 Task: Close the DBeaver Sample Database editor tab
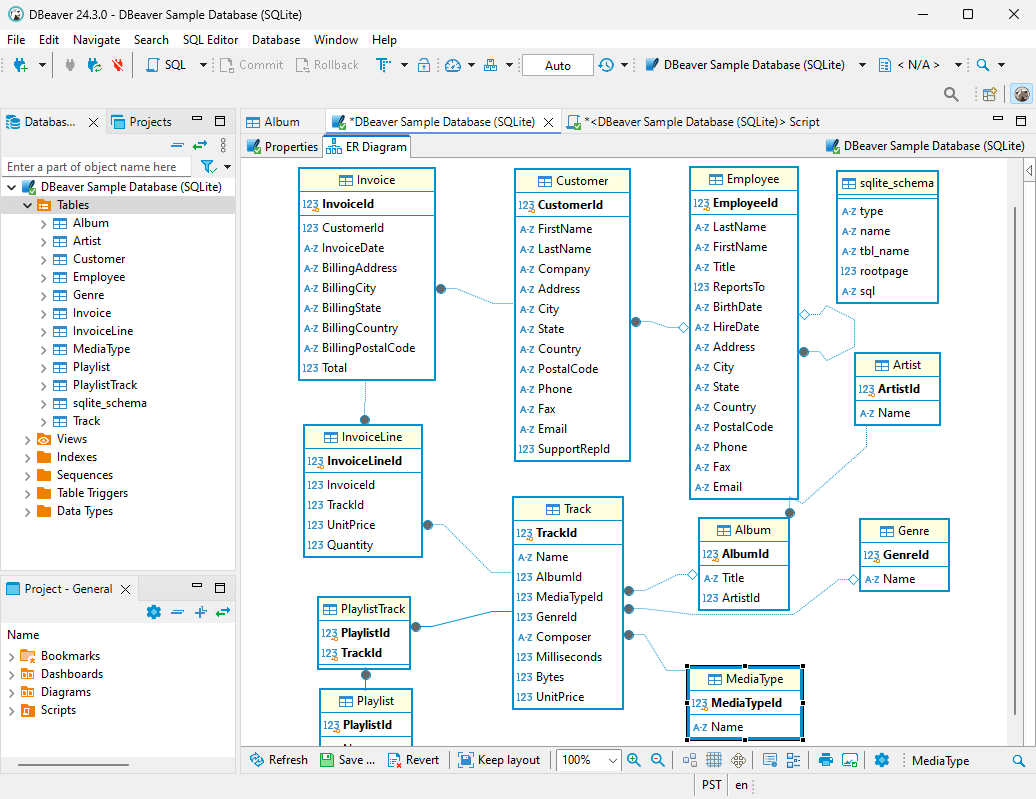(x=548, y=122)
